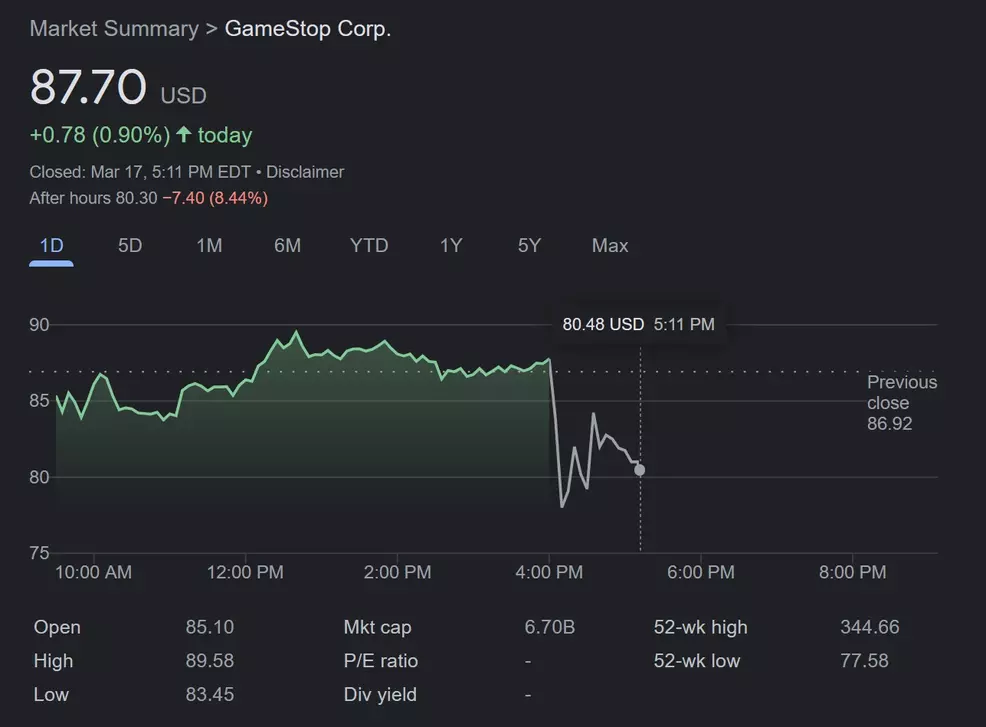This screenshot has height=727, width=986.
Task: Show the 5Y price chart
Action: point(529,246)
